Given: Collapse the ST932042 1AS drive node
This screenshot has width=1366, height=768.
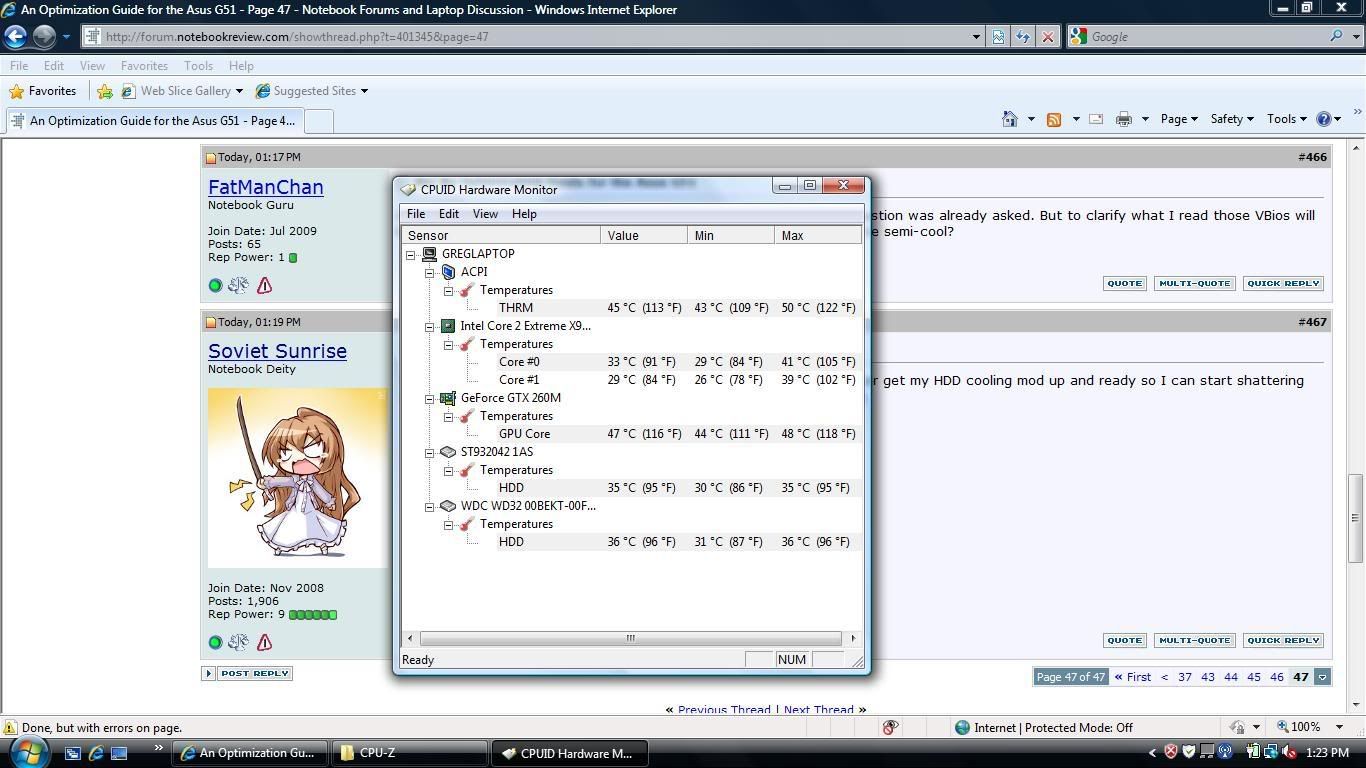Looking at the screenshot, I should [430, 452].
